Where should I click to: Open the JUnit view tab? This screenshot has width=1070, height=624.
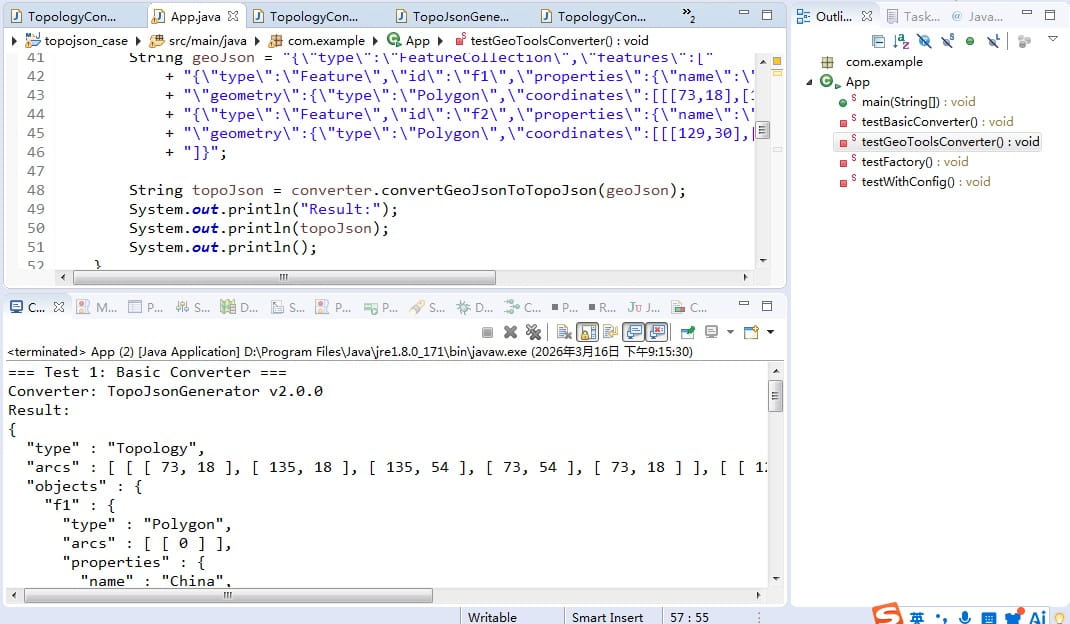click(x=642, y=308)
